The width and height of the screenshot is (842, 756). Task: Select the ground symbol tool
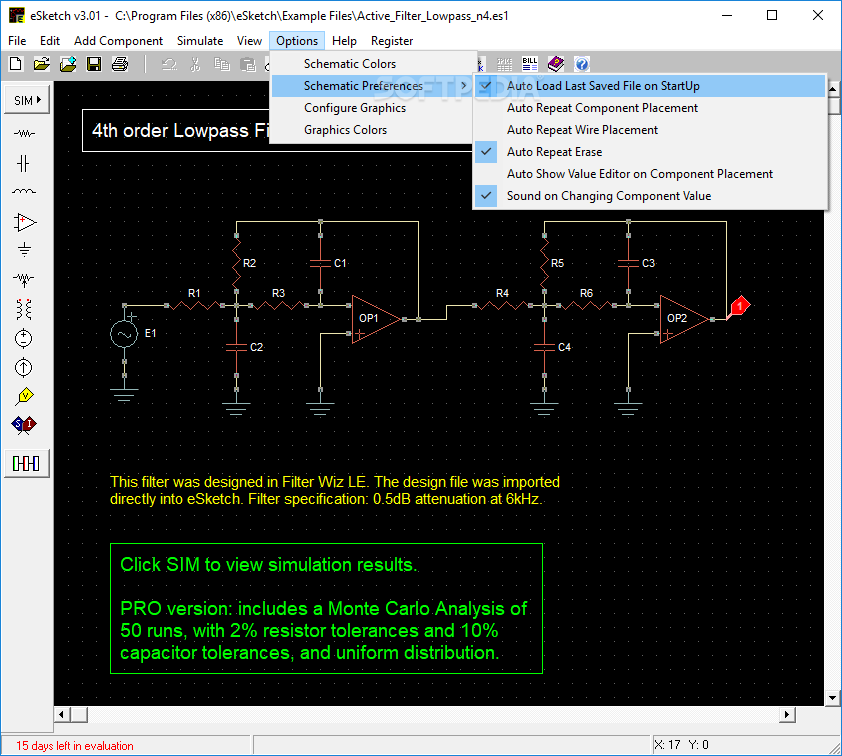[24, 250]
